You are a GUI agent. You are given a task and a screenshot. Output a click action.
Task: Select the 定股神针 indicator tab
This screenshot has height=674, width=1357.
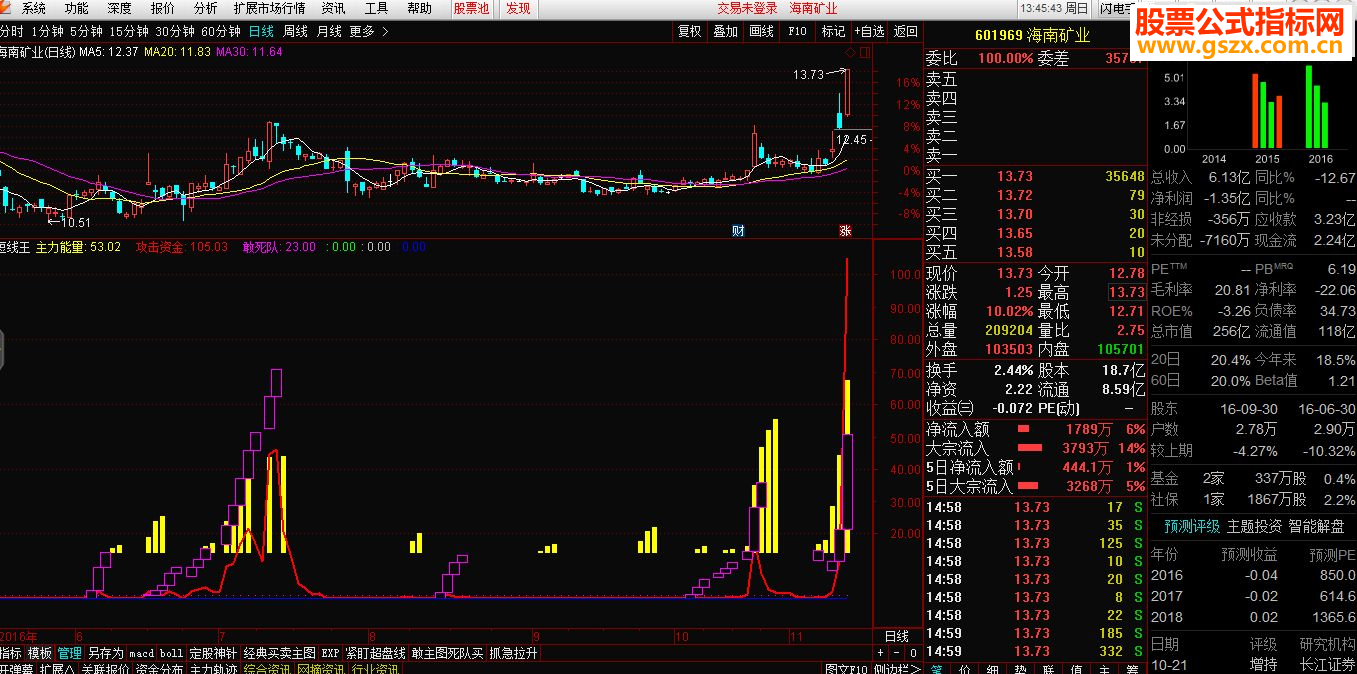(x=214, y=653)
